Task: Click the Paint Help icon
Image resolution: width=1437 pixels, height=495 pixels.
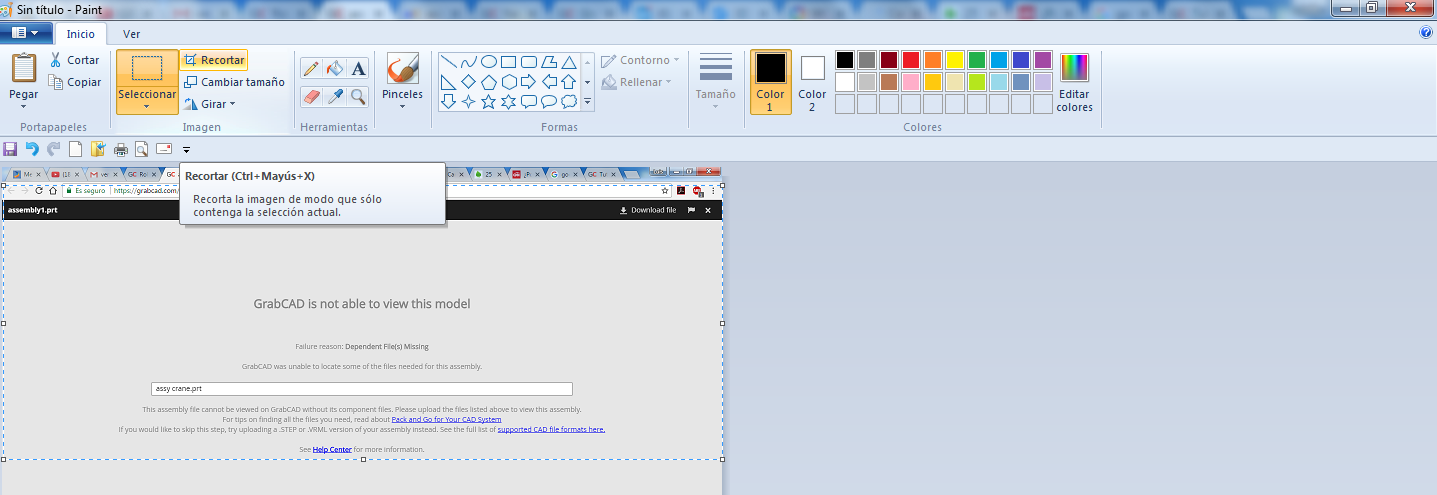Action: pyautogui.click(x=1426, y=33)
